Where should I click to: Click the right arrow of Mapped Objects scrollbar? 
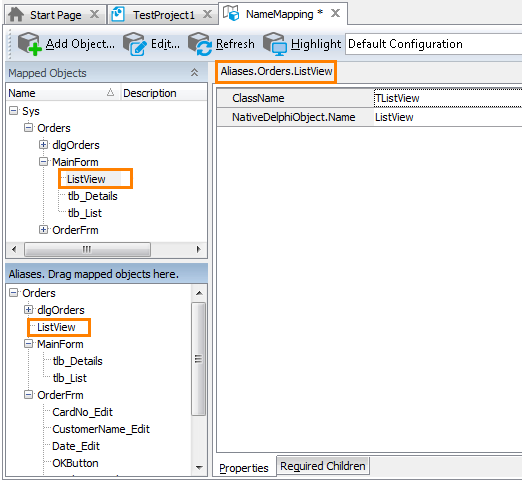pos(199,249)
